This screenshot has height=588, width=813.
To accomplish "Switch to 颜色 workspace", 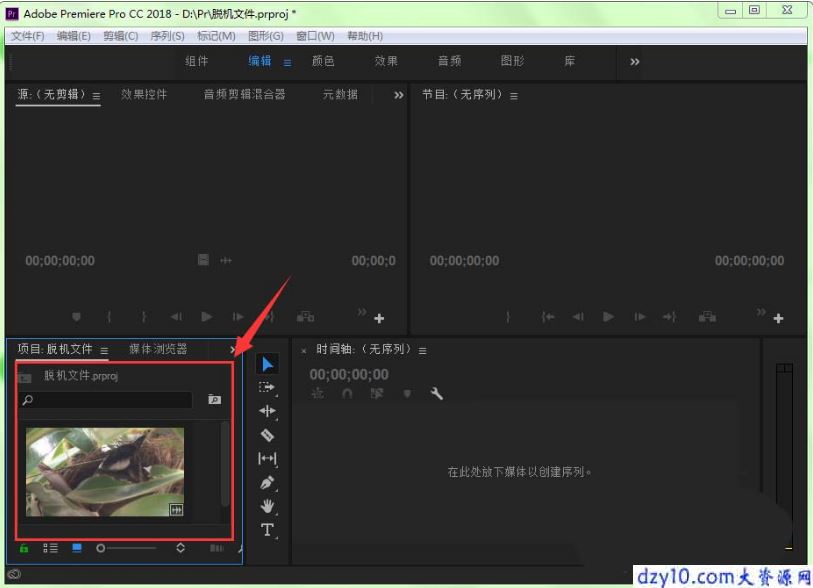I will click(x=323, y=61).
